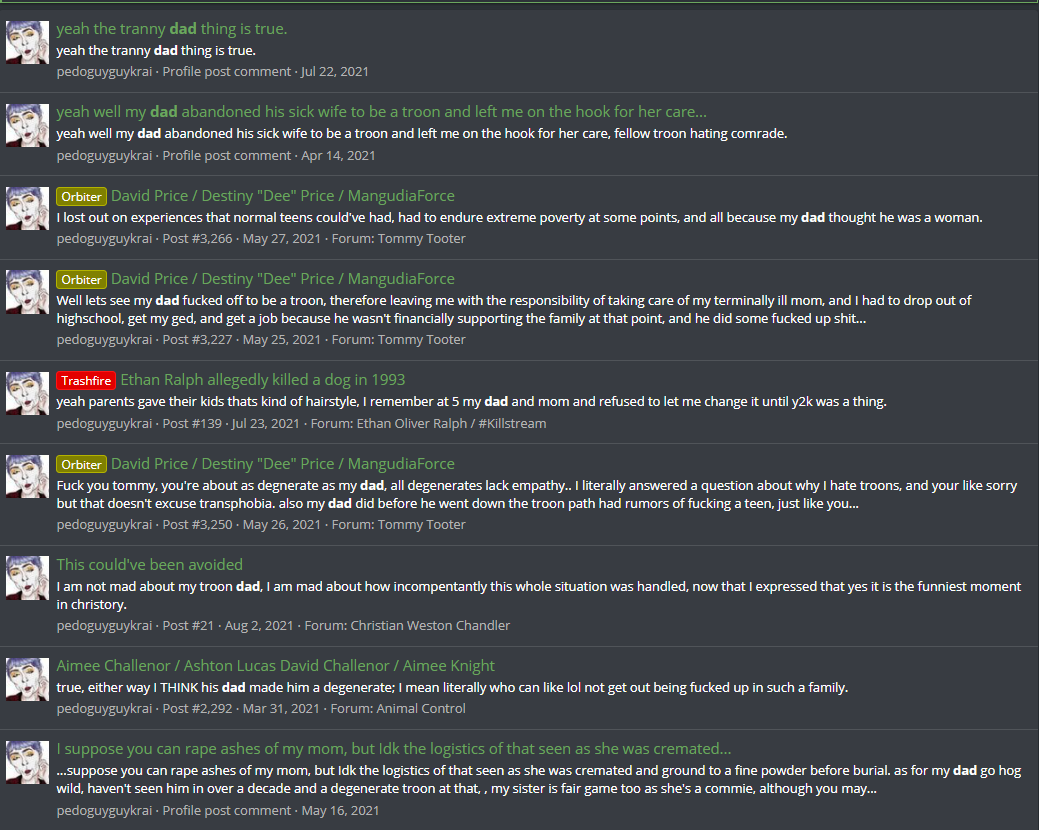Image resolution: width=1039 pixels, height=830 pixels.
Task: Click avatar next to Post #3,227
Action: pos(28,291)
